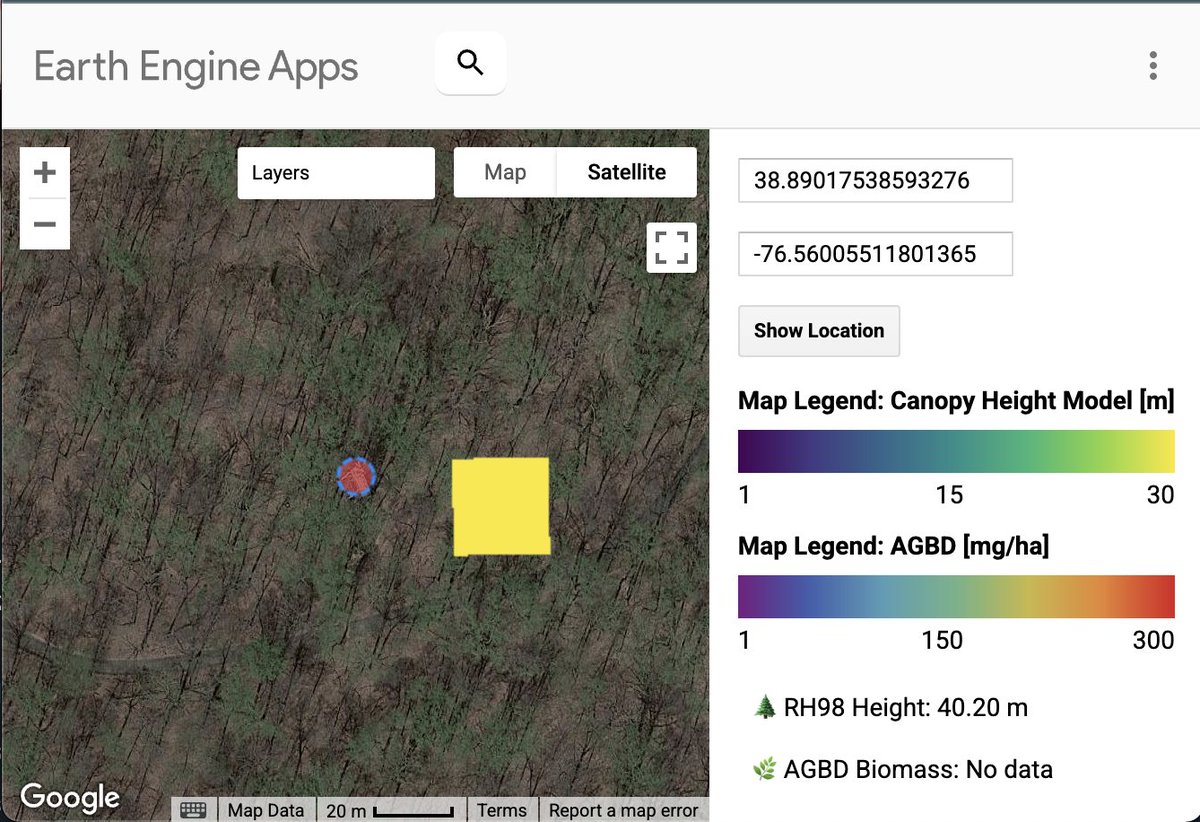The image size is (1200, 822).
Task: Expand the Layers dropdown
Action: coord(336,173)
